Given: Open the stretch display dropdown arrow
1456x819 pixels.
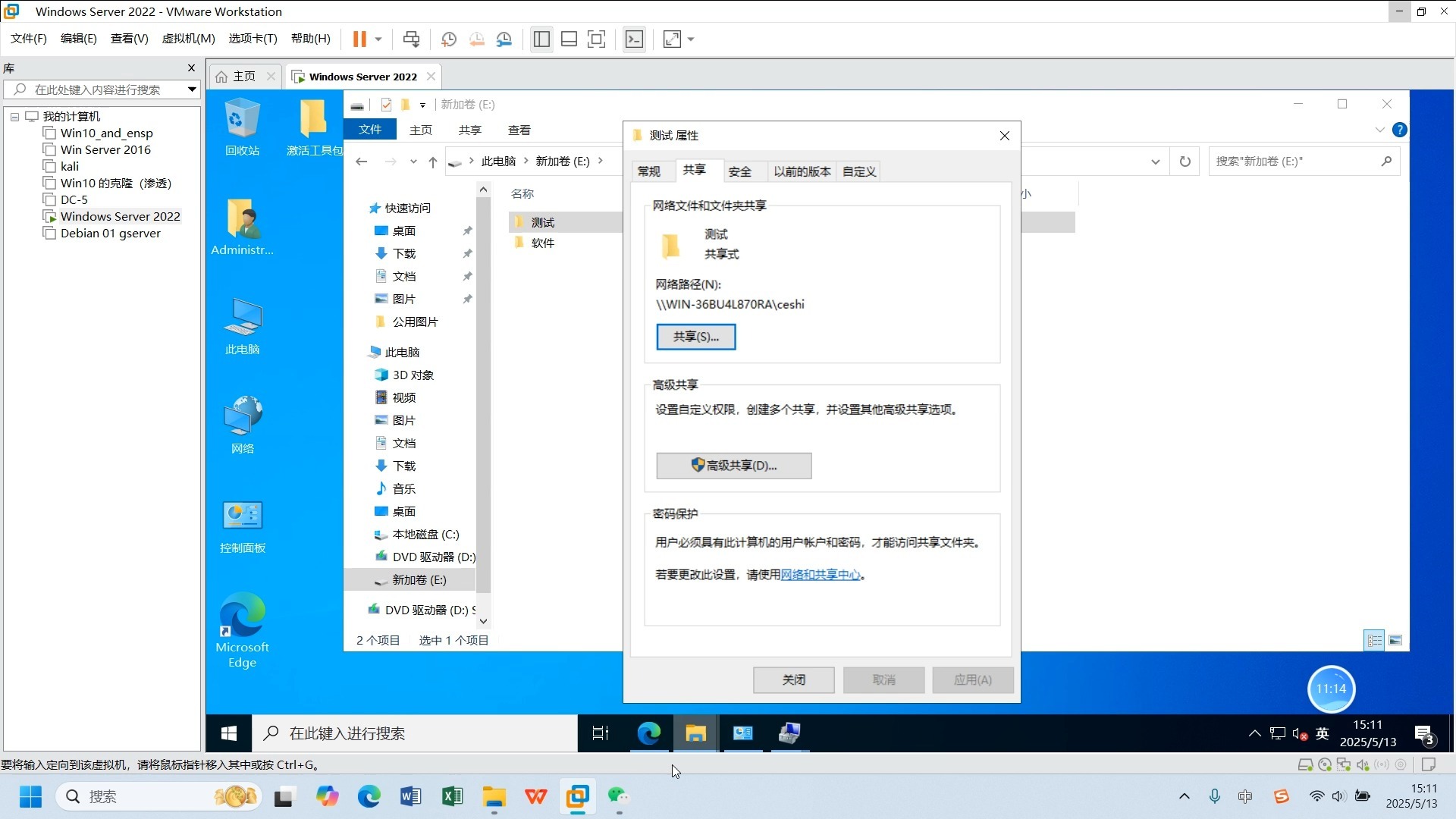Looking at the screenshot, I should 691,39.
